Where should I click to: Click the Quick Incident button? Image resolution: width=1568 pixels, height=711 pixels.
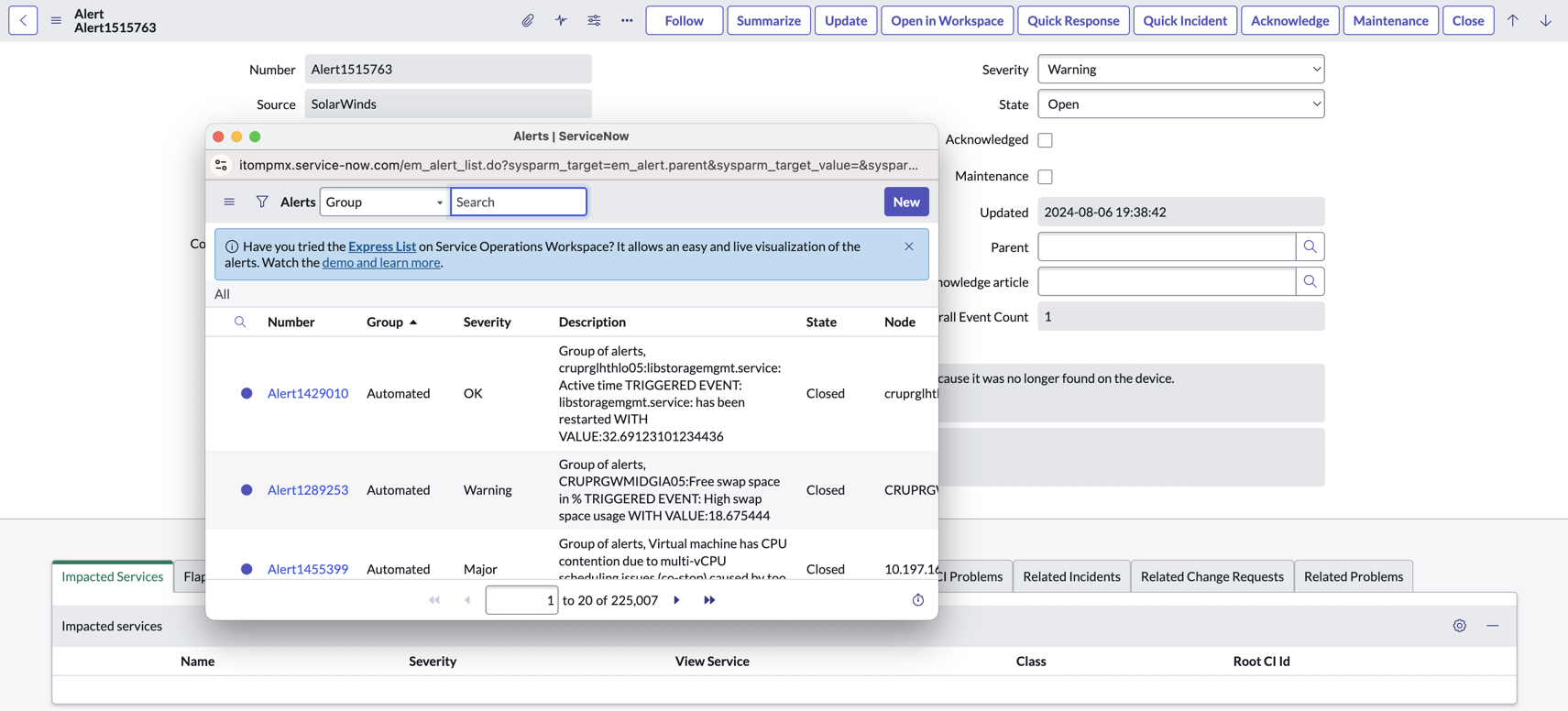1184,20
